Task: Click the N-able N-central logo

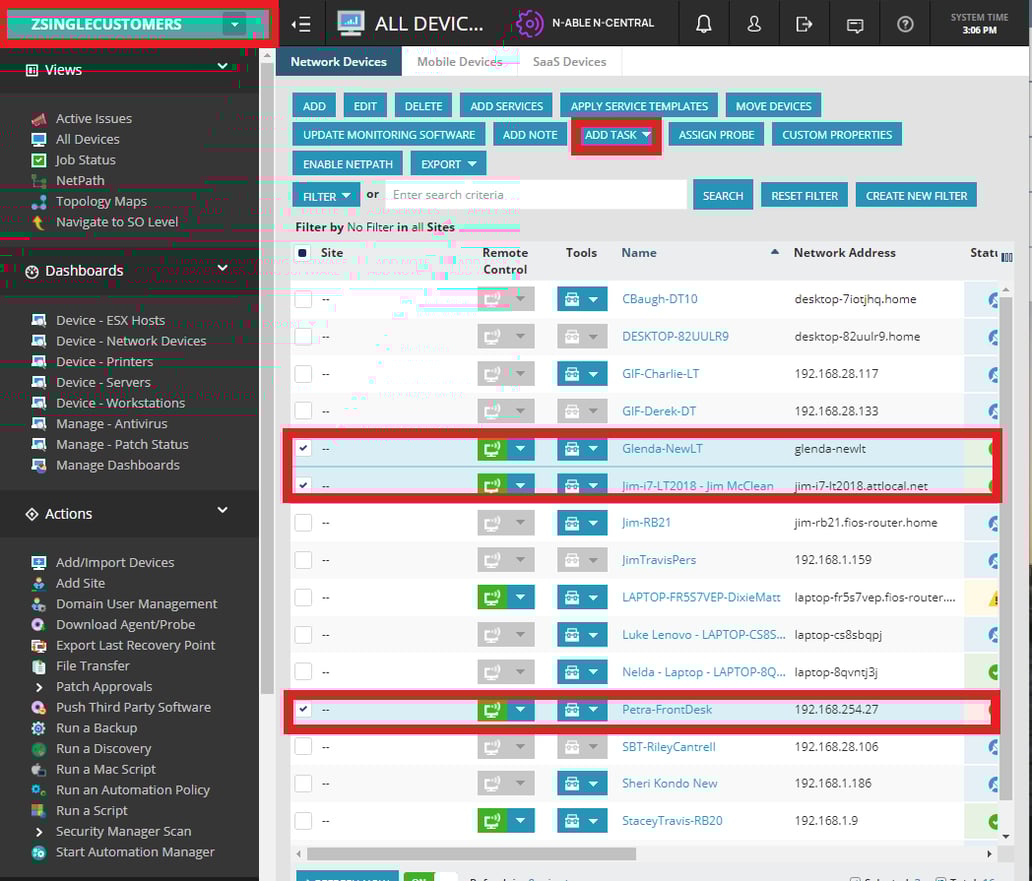Action: [x=528, y=23]
